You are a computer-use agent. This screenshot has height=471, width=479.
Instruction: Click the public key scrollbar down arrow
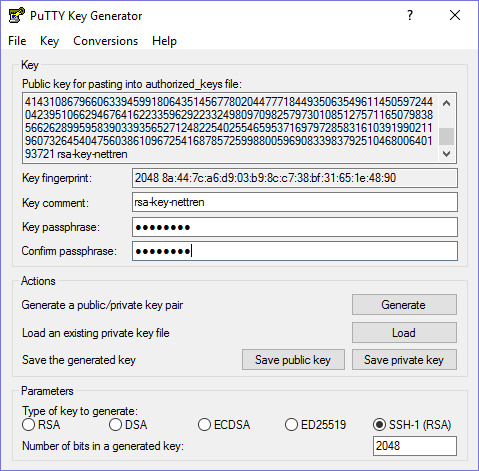pos(446,154)
